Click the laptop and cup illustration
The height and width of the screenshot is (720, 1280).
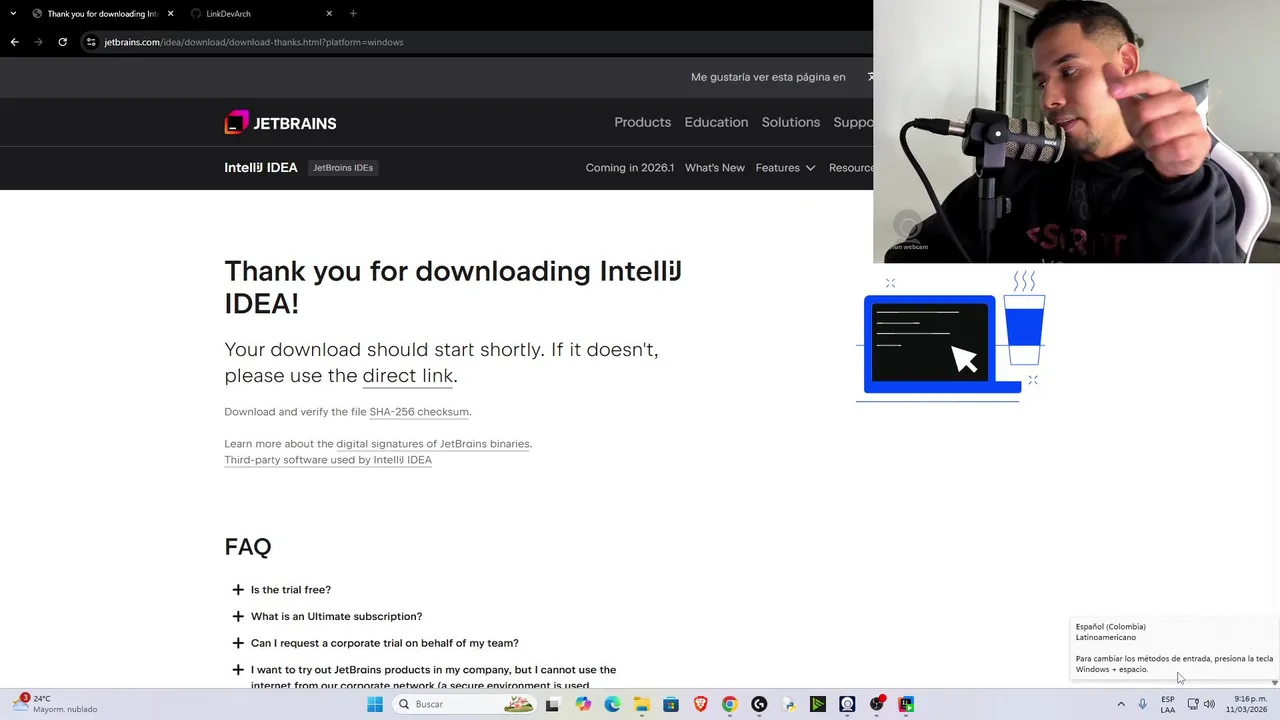950,337
